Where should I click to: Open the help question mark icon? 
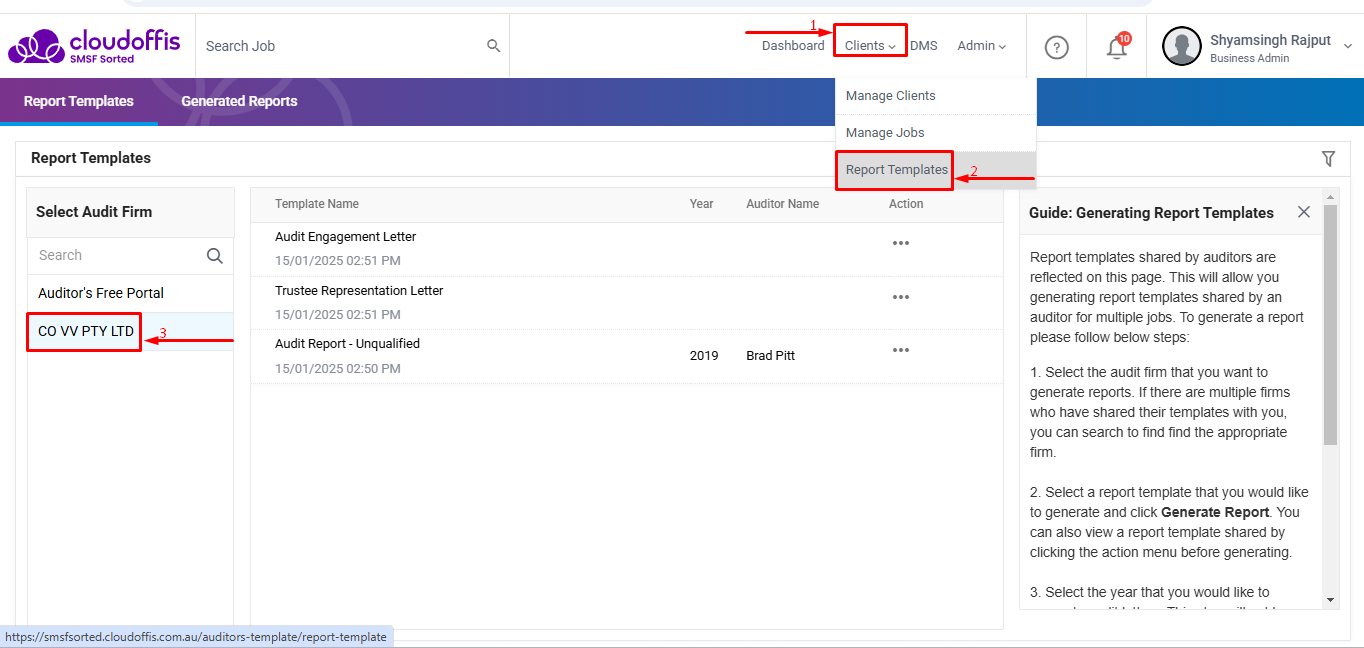(x=1057, y=47)
